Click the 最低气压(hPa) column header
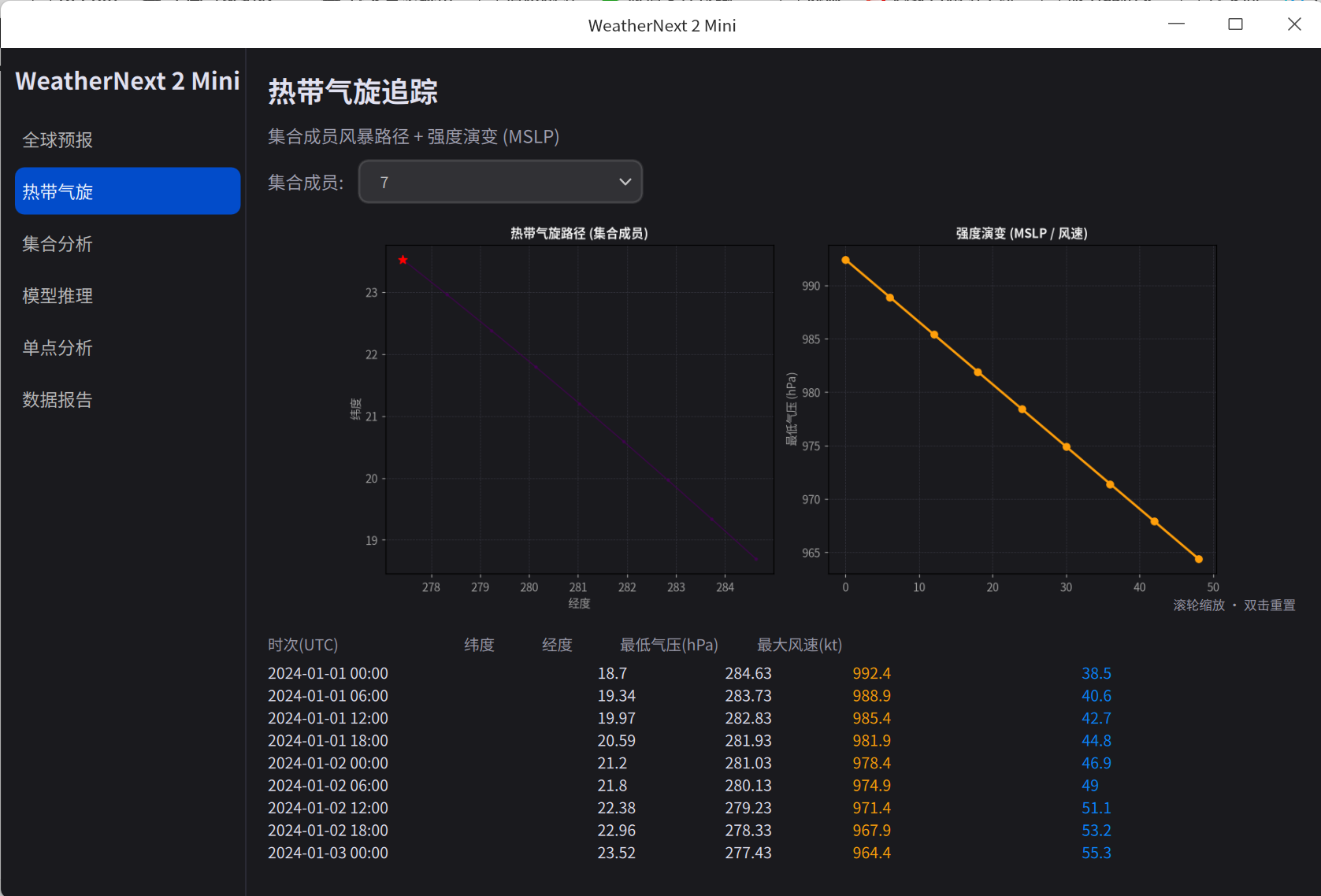Screen dimensions: 1321x896 (x=669, y=645)
